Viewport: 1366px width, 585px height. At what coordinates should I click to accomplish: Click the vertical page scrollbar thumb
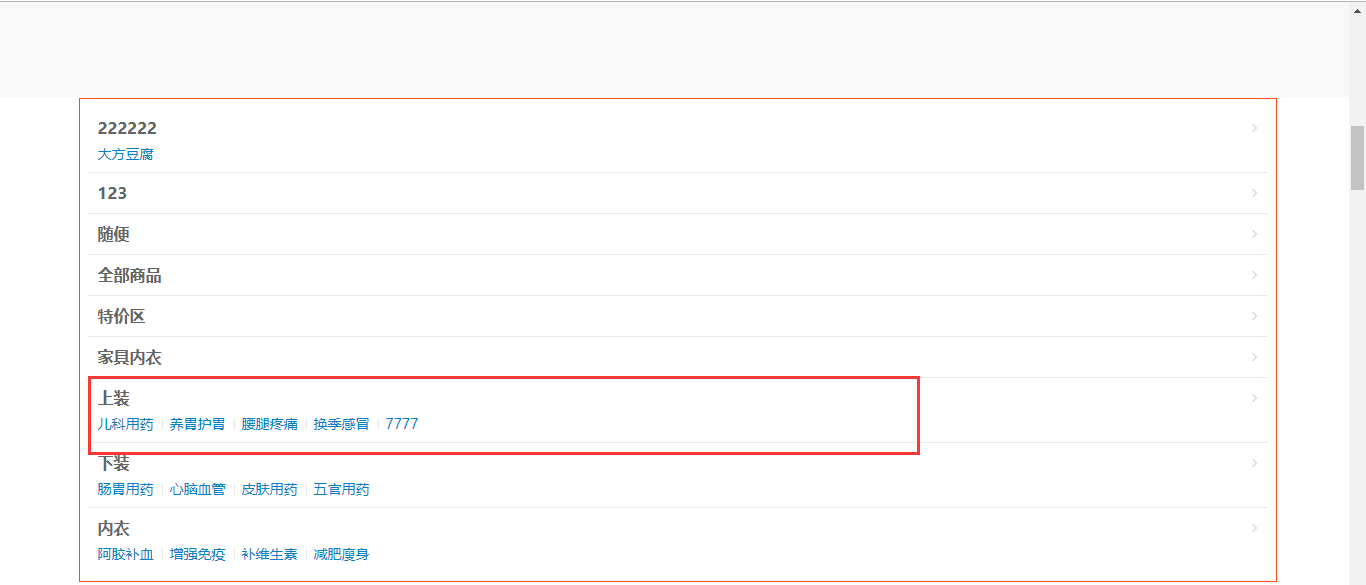click(1357, 157)
